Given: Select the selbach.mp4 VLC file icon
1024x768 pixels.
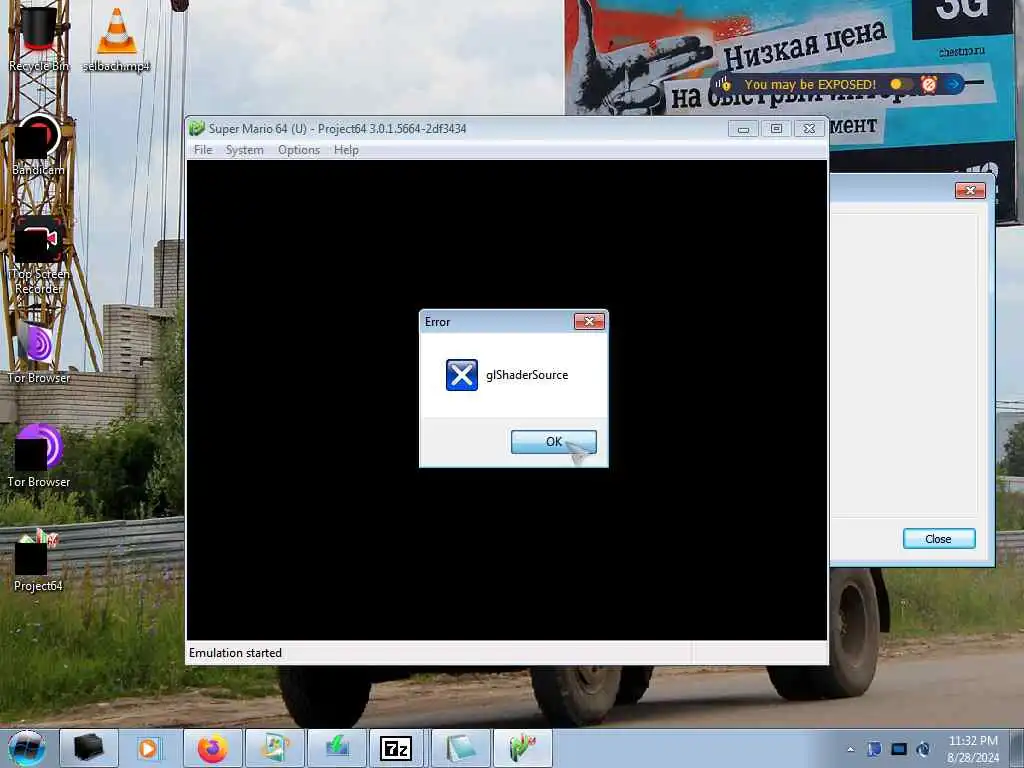Looking at the screenshot, I should (x=116, y=38).
